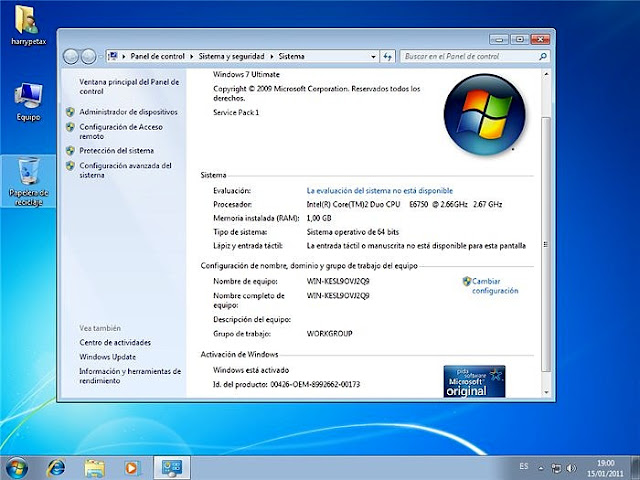Click shield icon beside Configuración de Acceso remoto
640x480 pixels.
[70, 127]
